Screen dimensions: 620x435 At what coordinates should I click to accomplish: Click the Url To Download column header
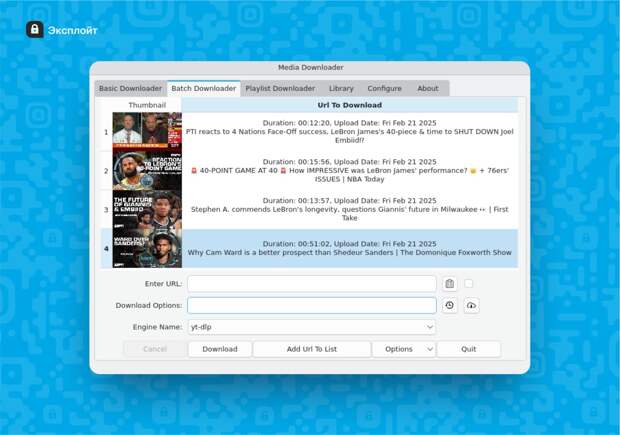tap(349, 105)
